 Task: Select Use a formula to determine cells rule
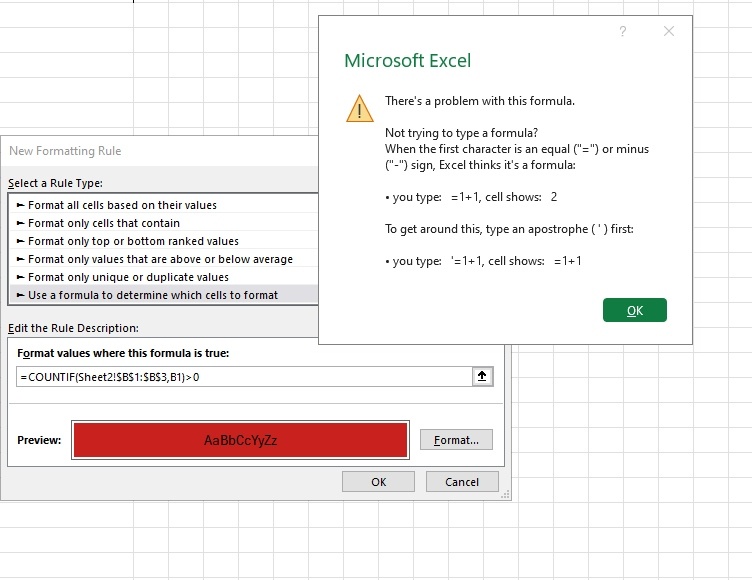[164, 295]
